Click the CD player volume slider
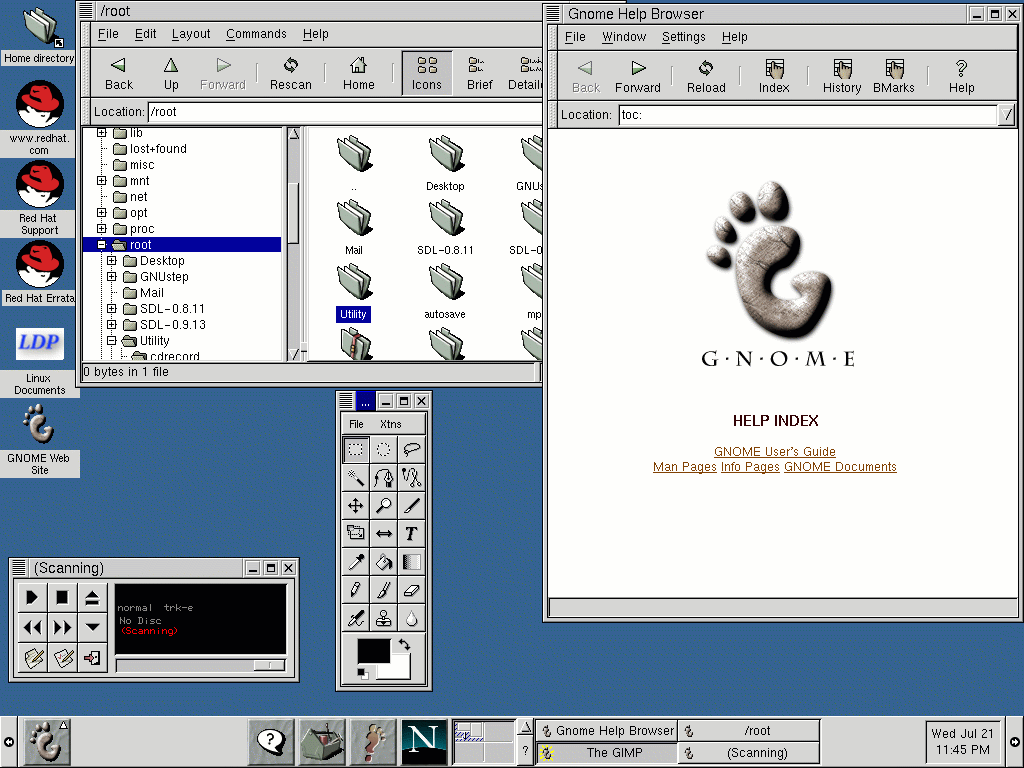The image size is (1024, 768). click(x=200, y=665)
